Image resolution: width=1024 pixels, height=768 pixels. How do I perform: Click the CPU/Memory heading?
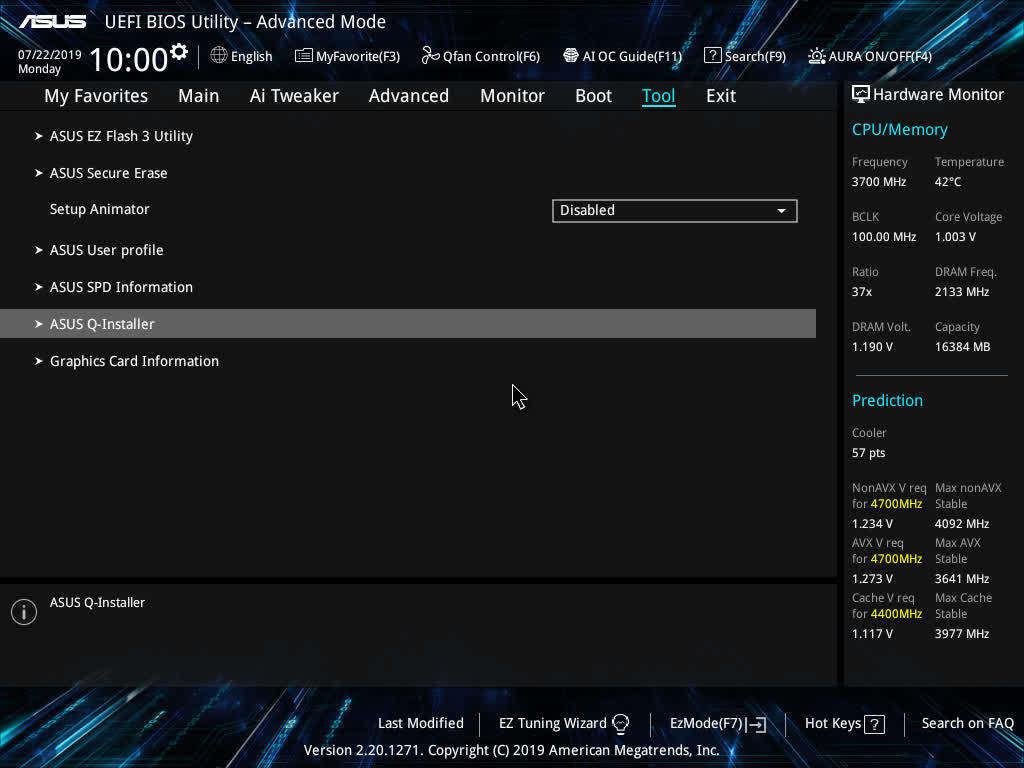click(899, 129)
